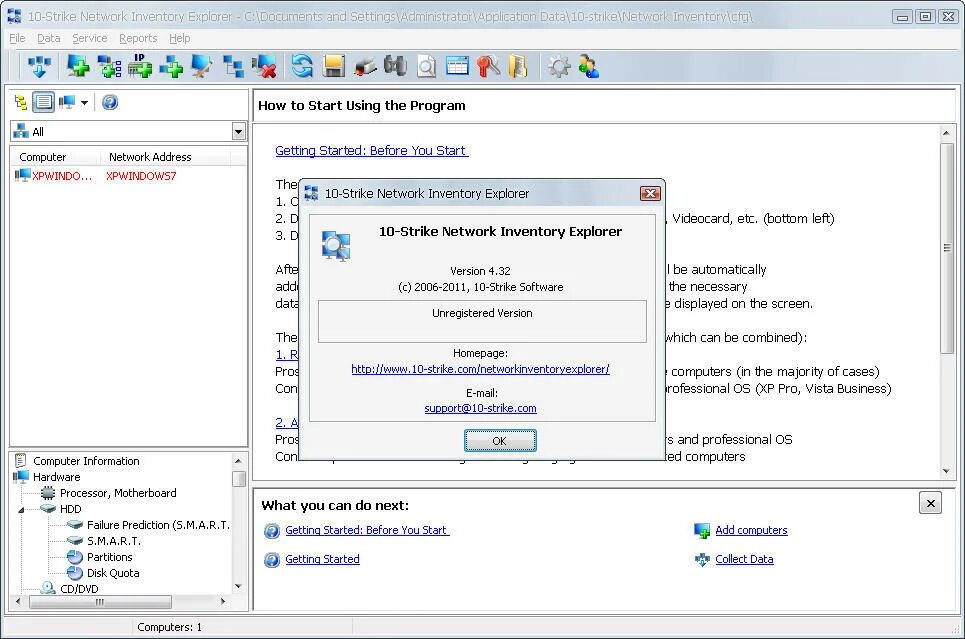
Task: Switch to tree view icon in left panel
Action: pos(21,102)
